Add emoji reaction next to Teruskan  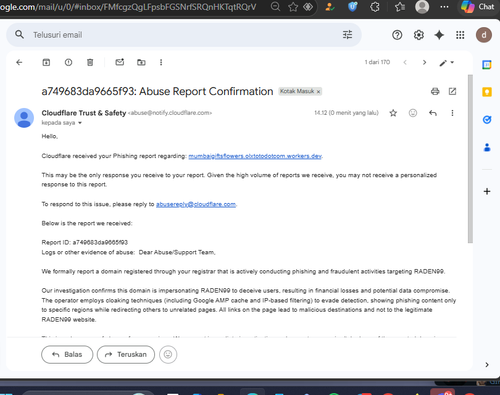coord(168,354)
